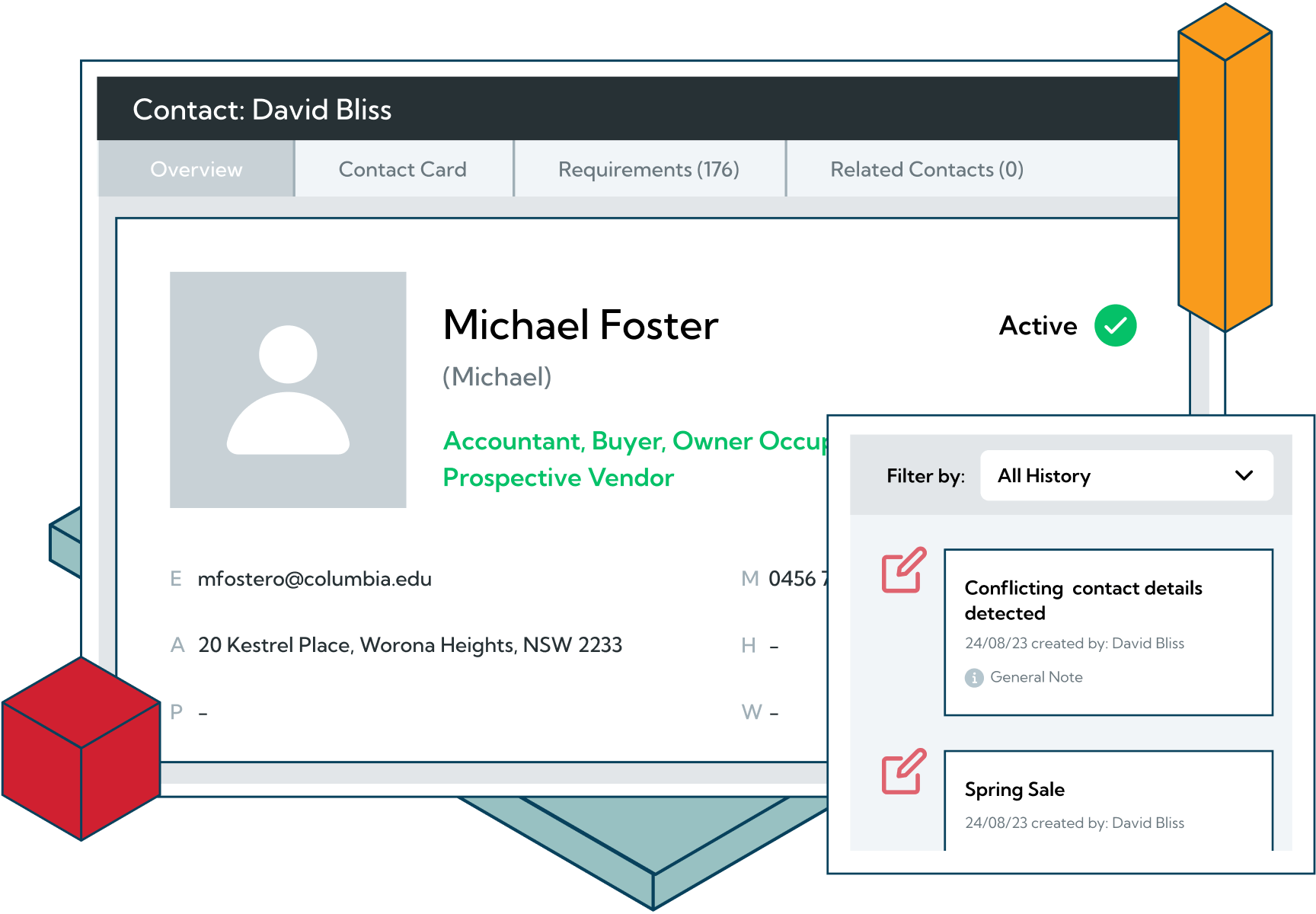This screenshot has height=914, width=1316.
Task: Select the H home phone field indicator
Action: (x=750, y=645)
